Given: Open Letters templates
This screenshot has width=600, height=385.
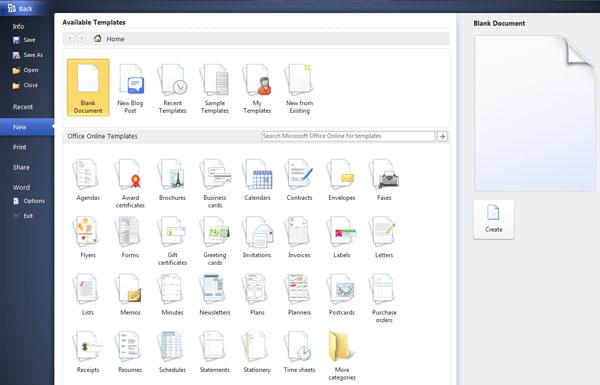Looking at the screenshot, I should pyautogui.click(x=384, y=238).
